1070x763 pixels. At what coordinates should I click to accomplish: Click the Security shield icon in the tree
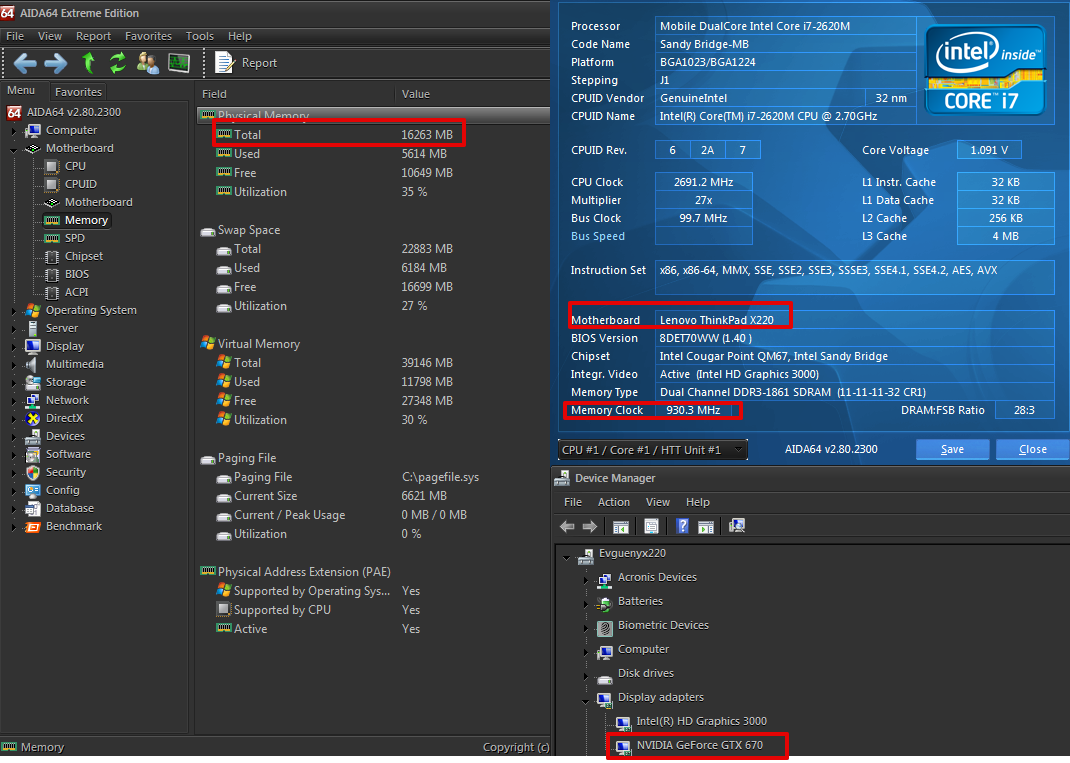click(32, 472)
